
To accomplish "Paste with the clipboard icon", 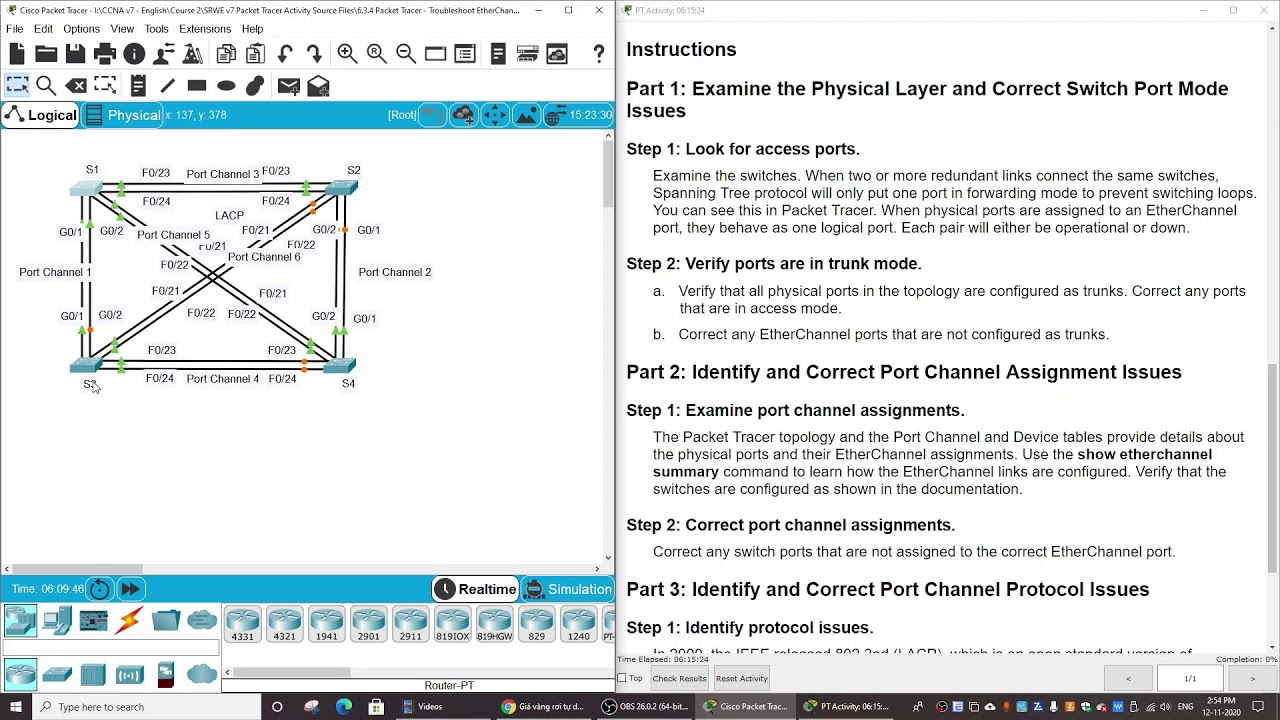I will click(255, 54).
